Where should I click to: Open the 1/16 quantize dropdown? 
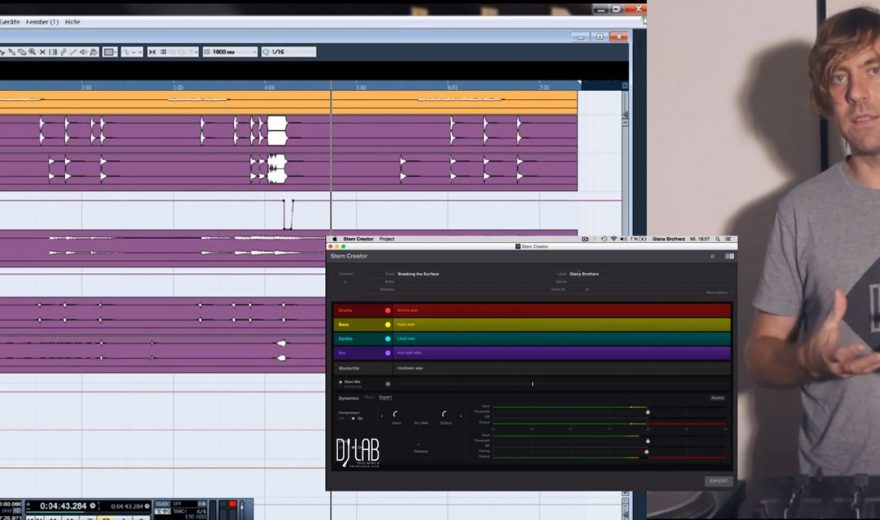coord(290,51)
